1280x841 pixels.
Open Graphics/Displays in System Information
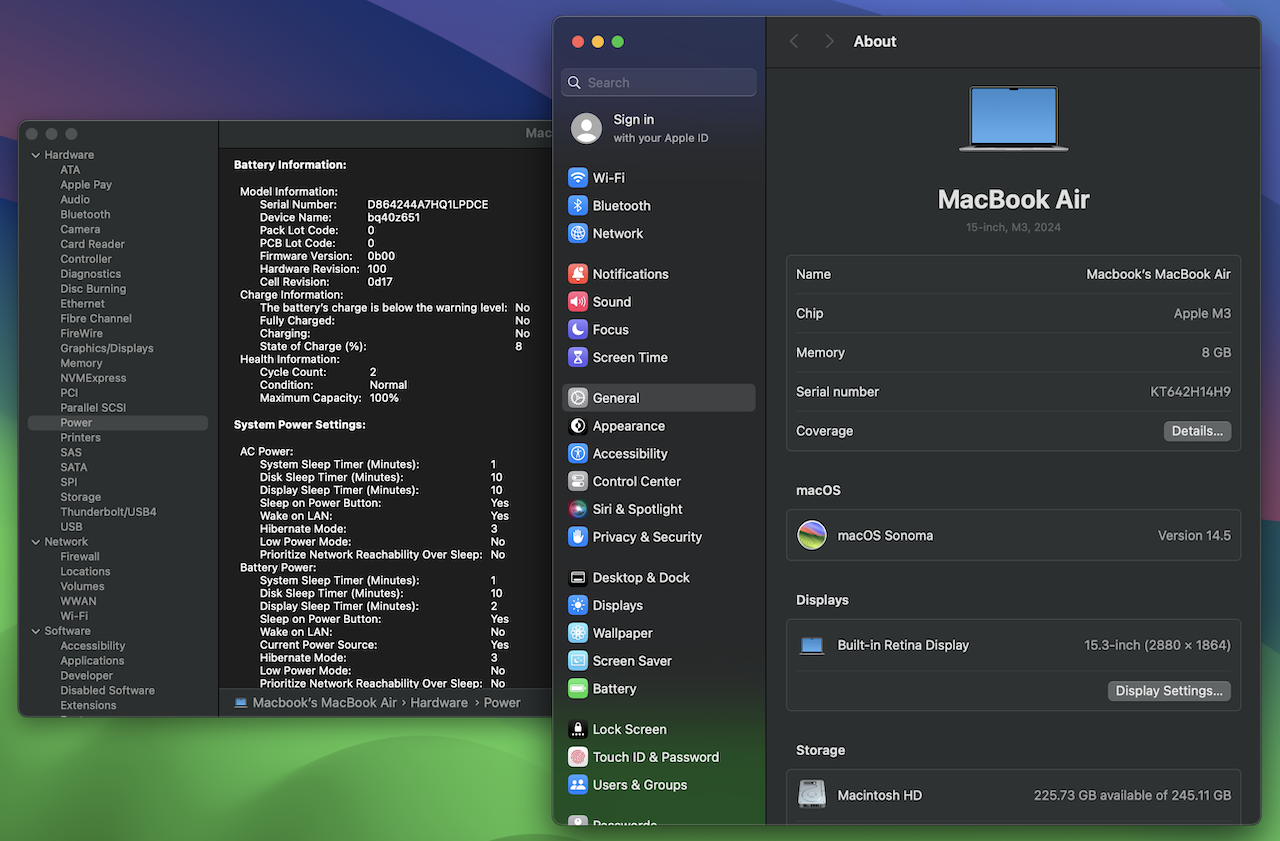coord(107,348)
